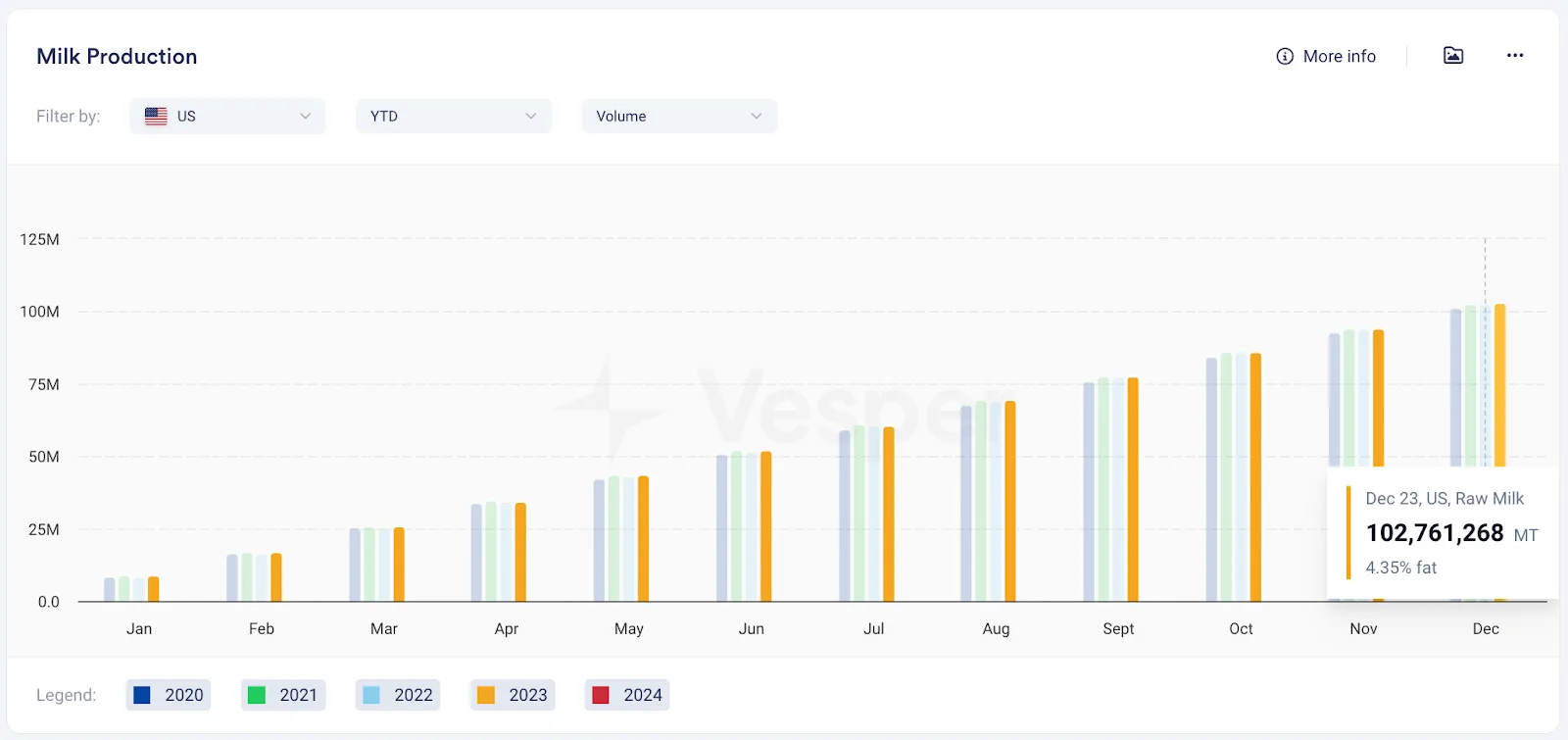This screenshot has width=1568, height=740.
Task: Click the More info link text
Action: tap(1340, 57)
